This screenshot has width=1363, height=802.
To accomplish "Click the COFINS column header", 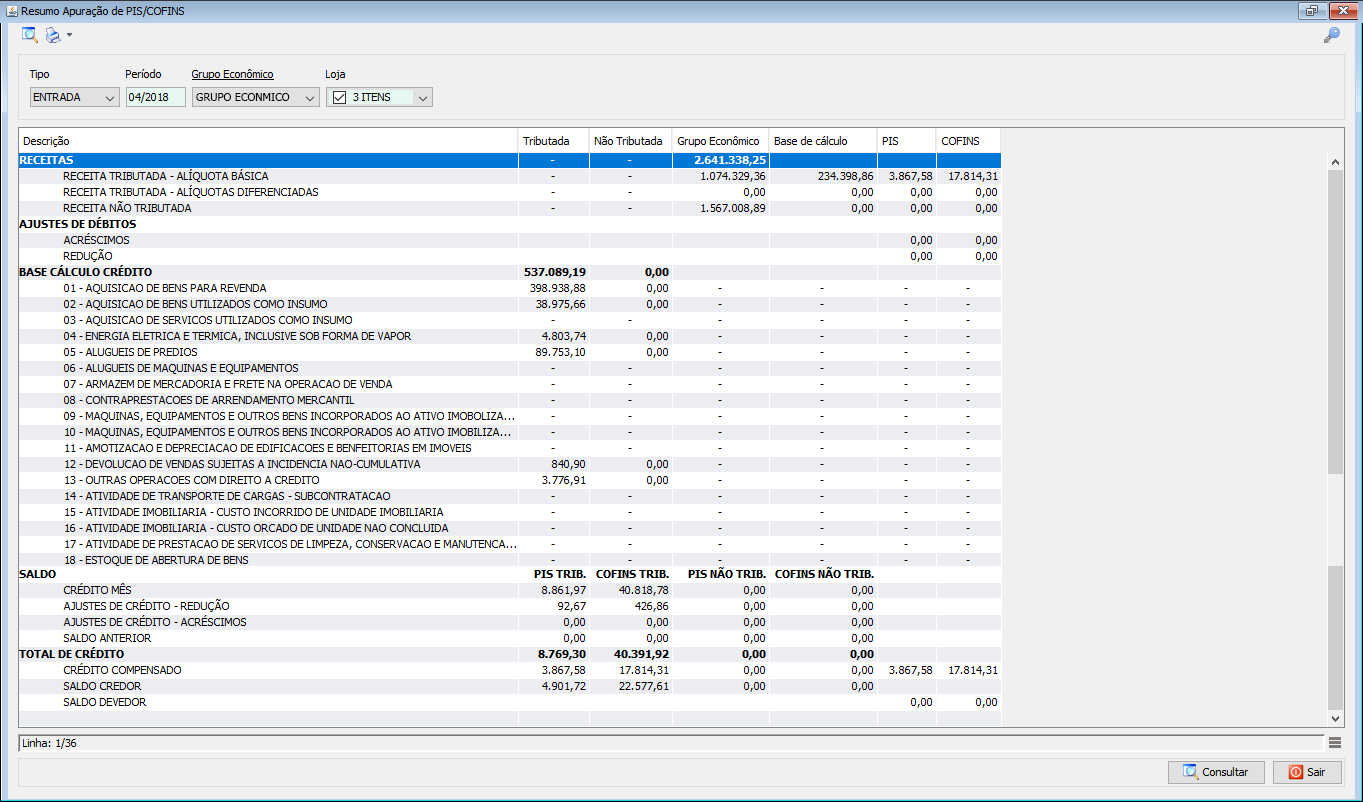I will (x=968, y=141).
